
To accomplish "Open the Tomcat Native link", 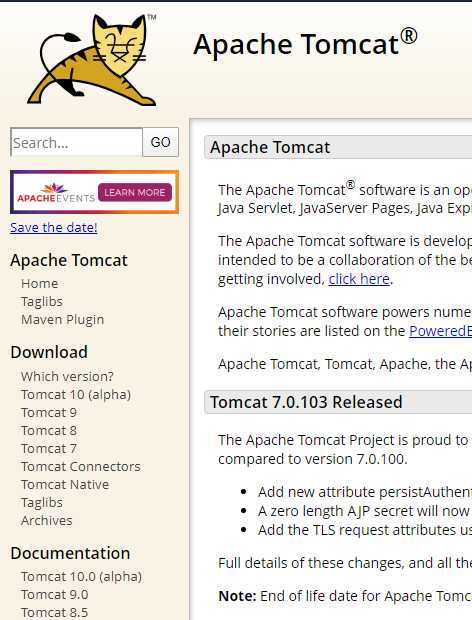I will tap(65, 484).
